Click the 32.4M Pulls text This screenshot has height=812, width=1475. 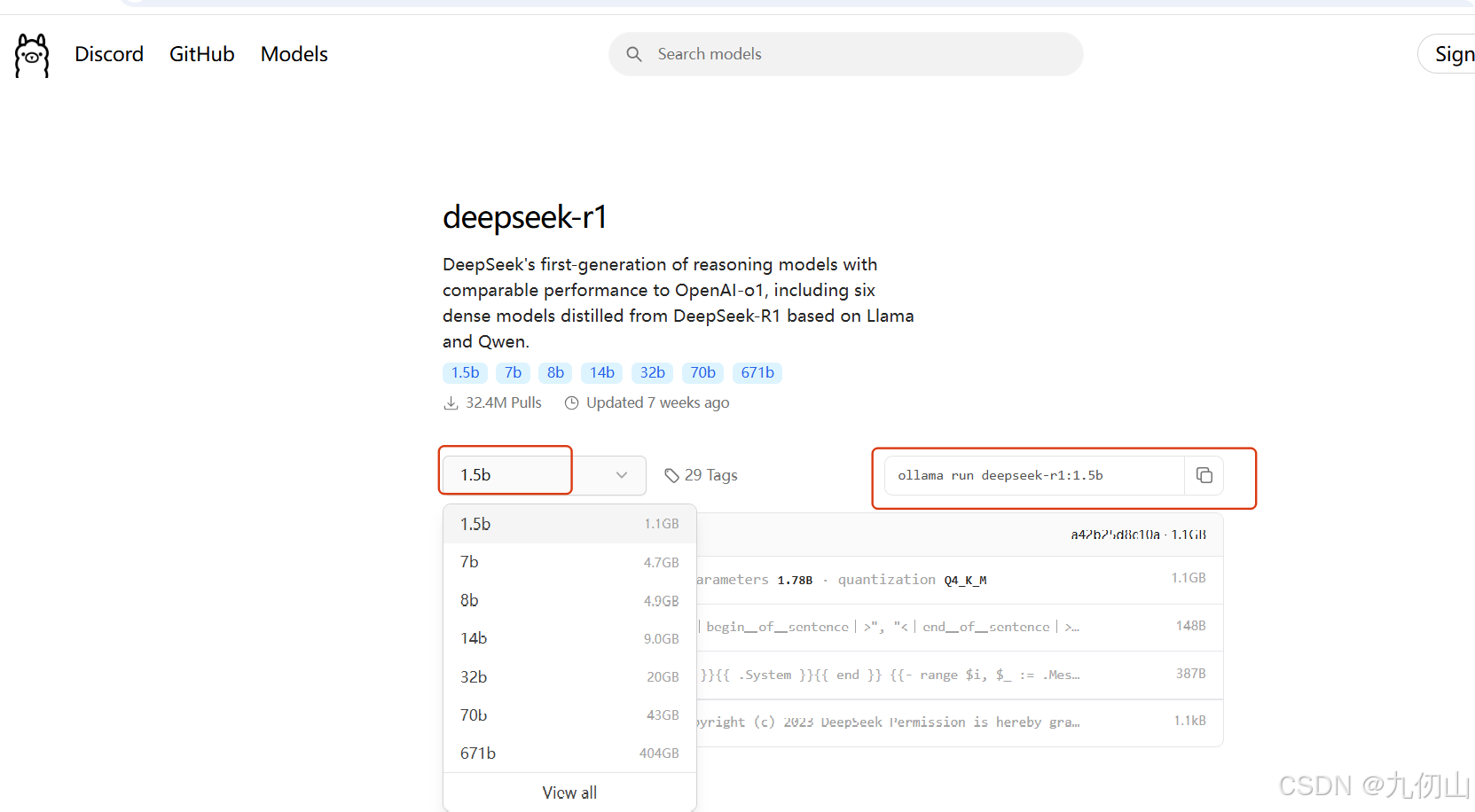coord(503,402)
